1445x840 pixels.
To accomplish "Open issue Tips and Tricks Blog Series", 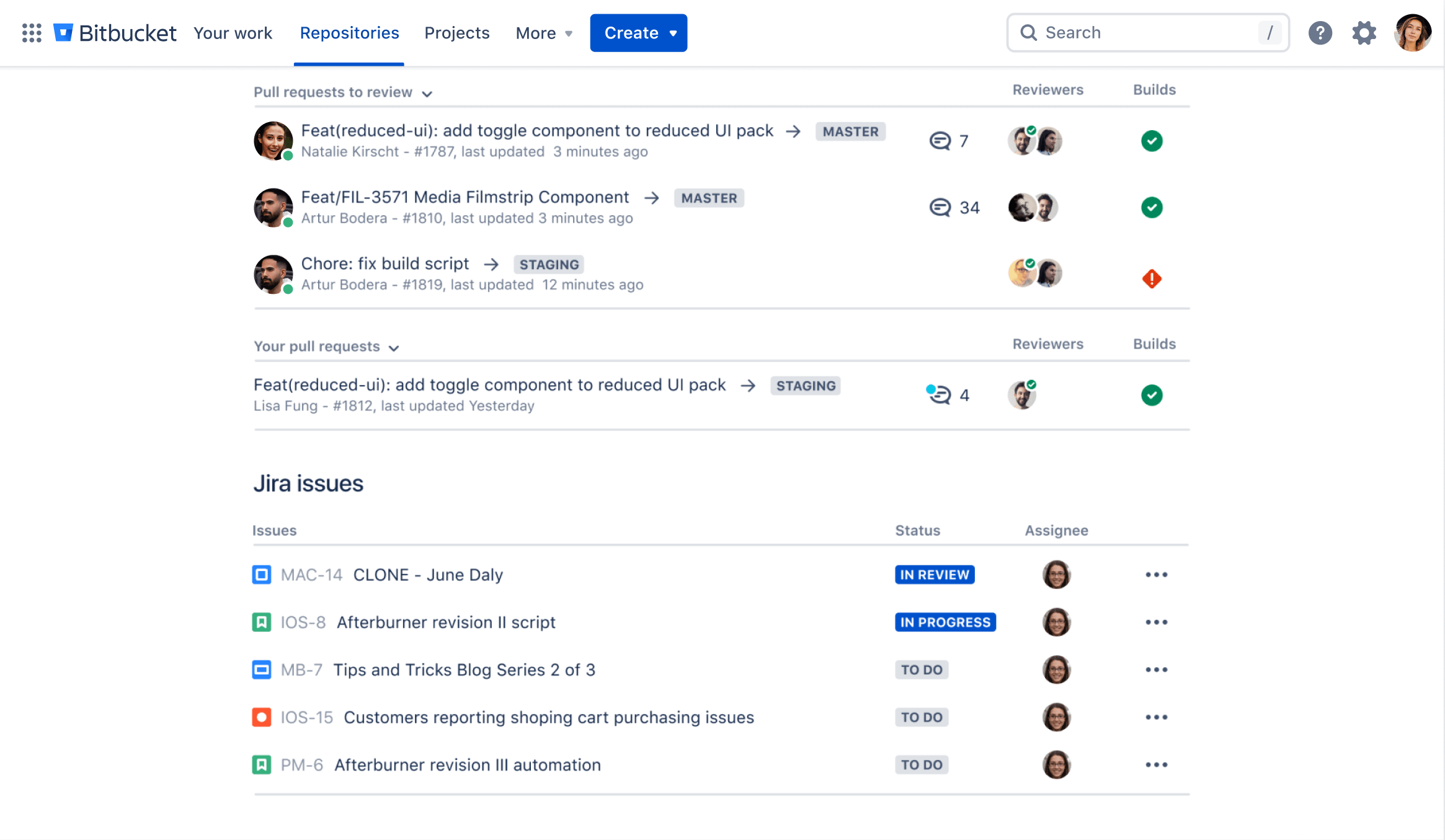I will point(464,670).
